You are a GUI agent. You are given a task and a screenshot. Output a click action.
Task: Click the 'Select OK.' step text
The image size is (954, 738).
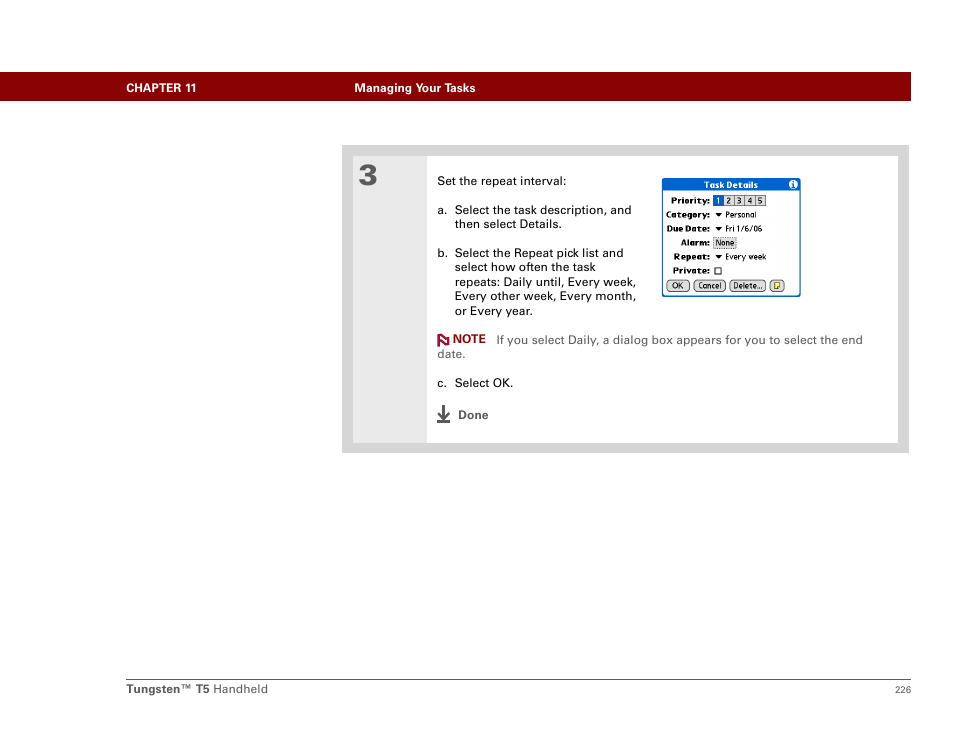(484, 383)
